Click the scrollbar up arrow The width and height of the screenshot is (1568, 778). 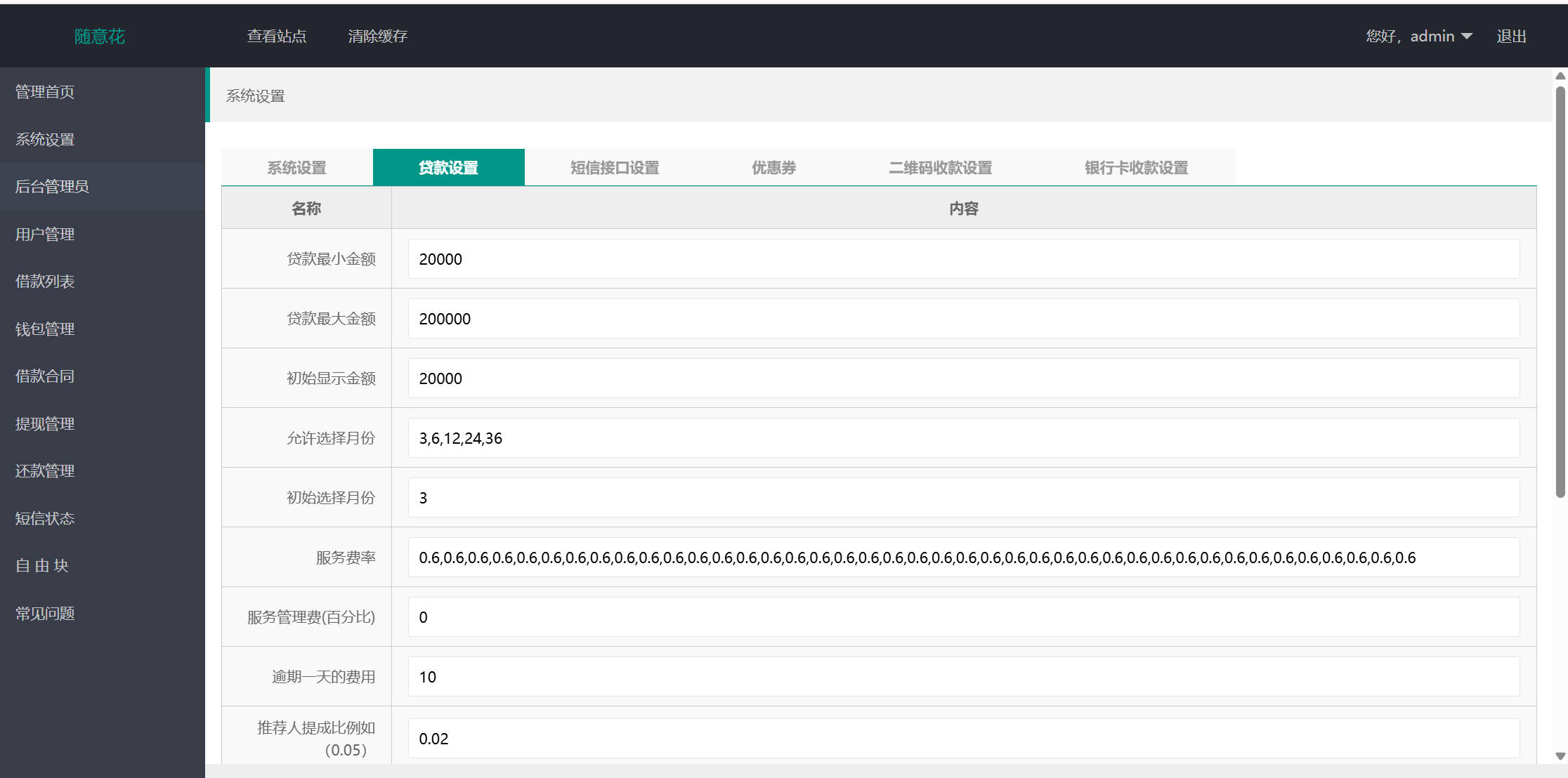(1560, 76)
